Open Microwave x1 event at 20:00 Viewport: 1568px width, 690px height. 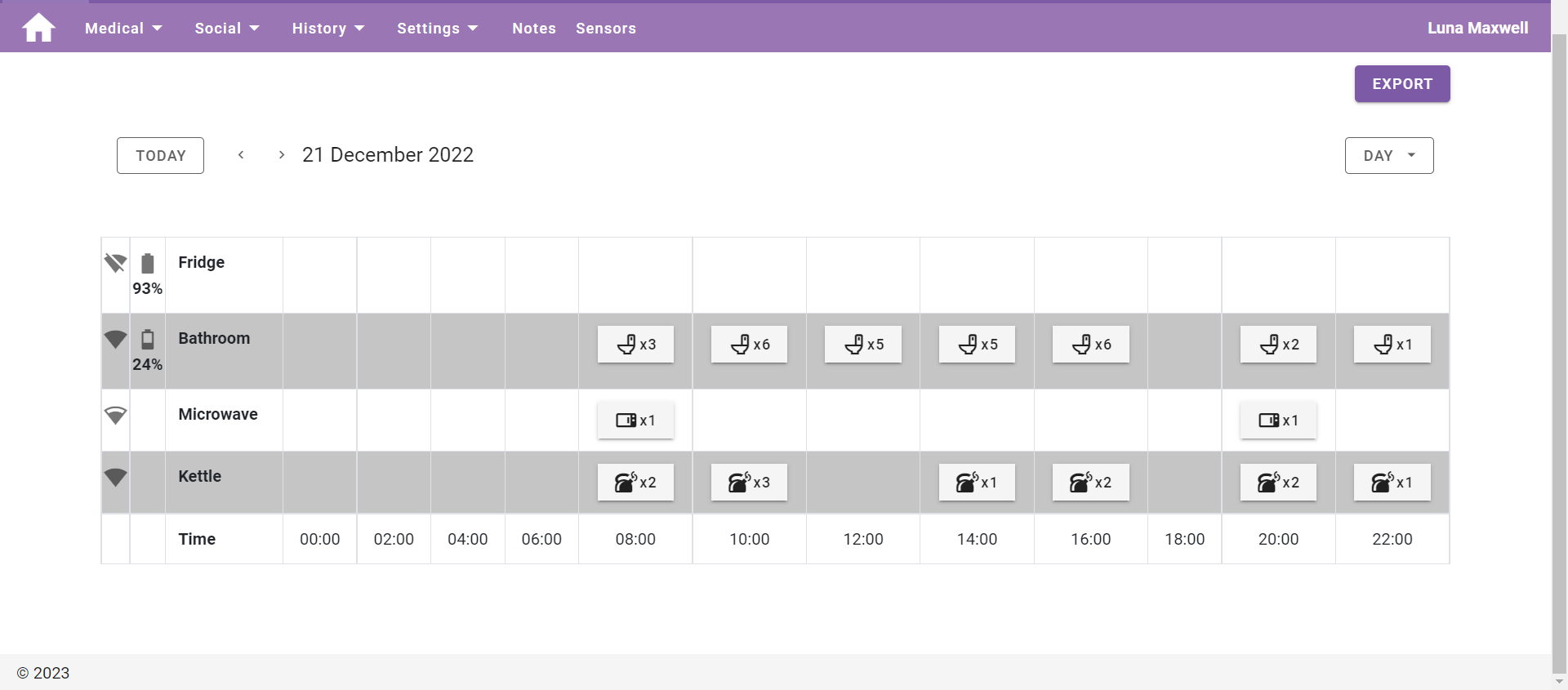click(x=1278, y=421)
